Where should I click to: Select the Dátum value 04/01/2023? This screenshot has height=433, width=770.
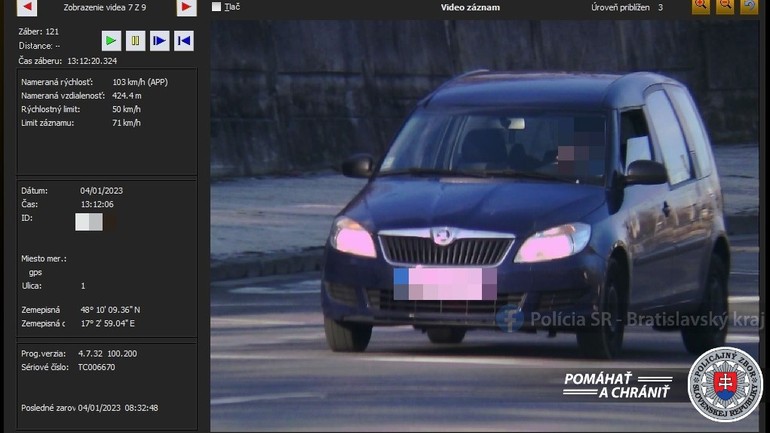point(101,190)
